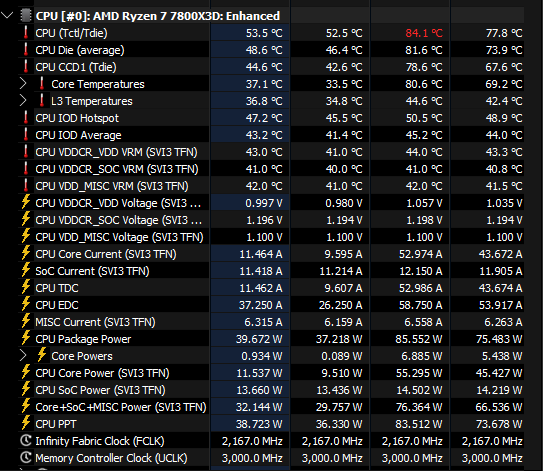Click the red 84.1 °C maximum value
Screen dimensions: 543x471
(424, 33)
